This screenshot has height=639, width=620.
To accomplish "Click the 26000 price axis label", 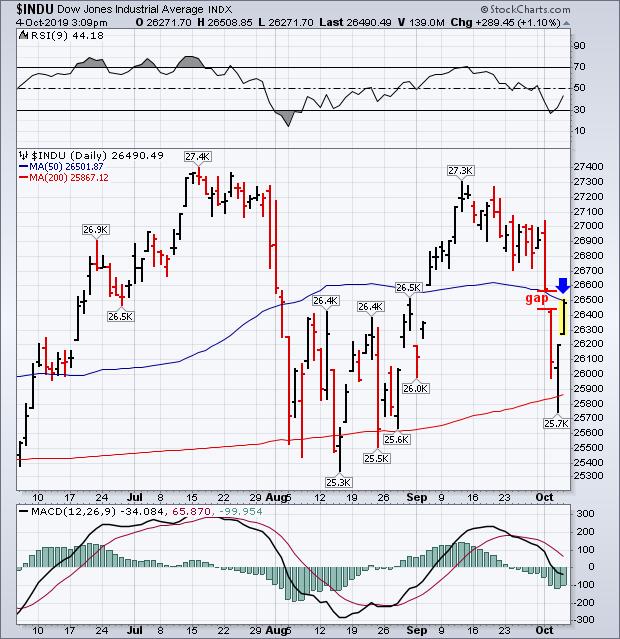I will 588,374.
